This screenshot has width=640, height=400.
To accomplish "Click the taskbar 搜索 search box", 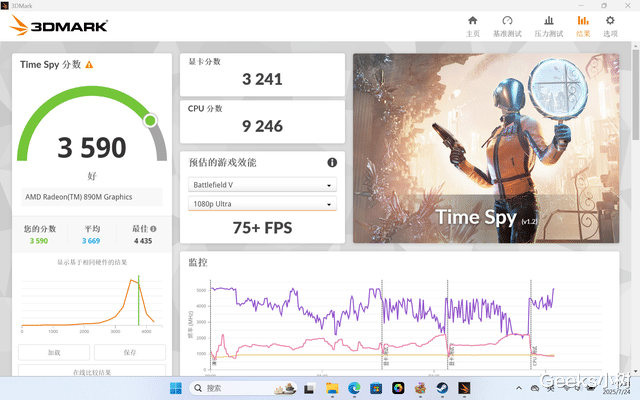I will click(244, 388).
